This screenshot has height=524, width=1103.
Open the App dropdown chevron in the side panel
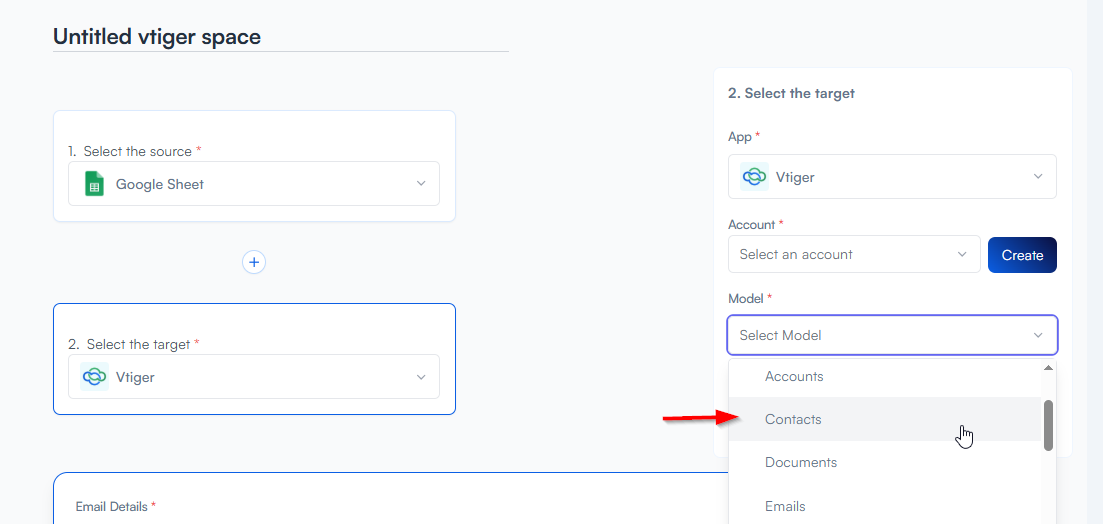tap(1038, 177)
